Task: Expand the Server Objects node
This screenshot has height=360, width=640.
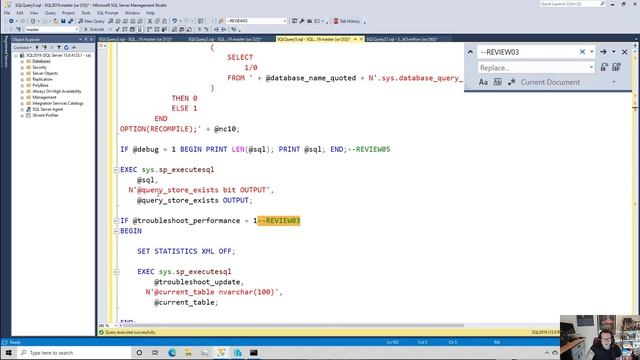Action: [22, 73]
